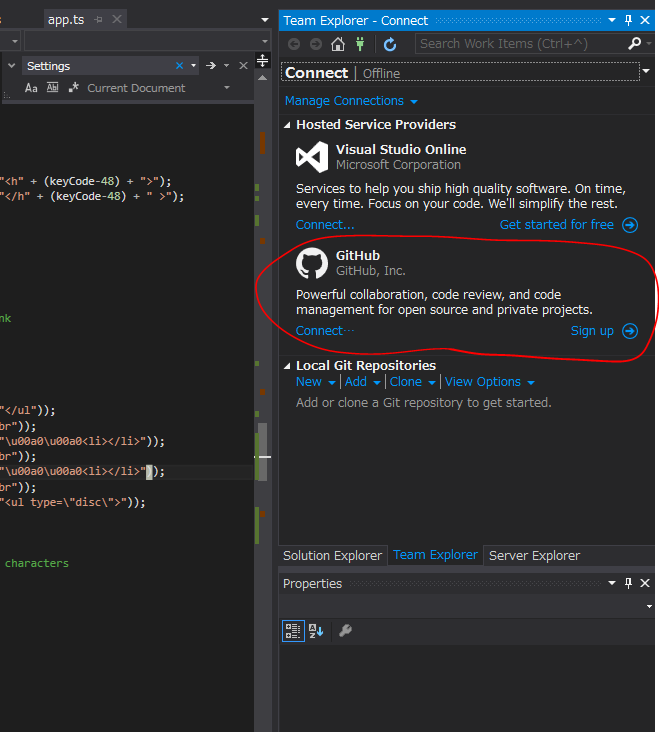Open the Add repository dropdown

coord(363,382)
